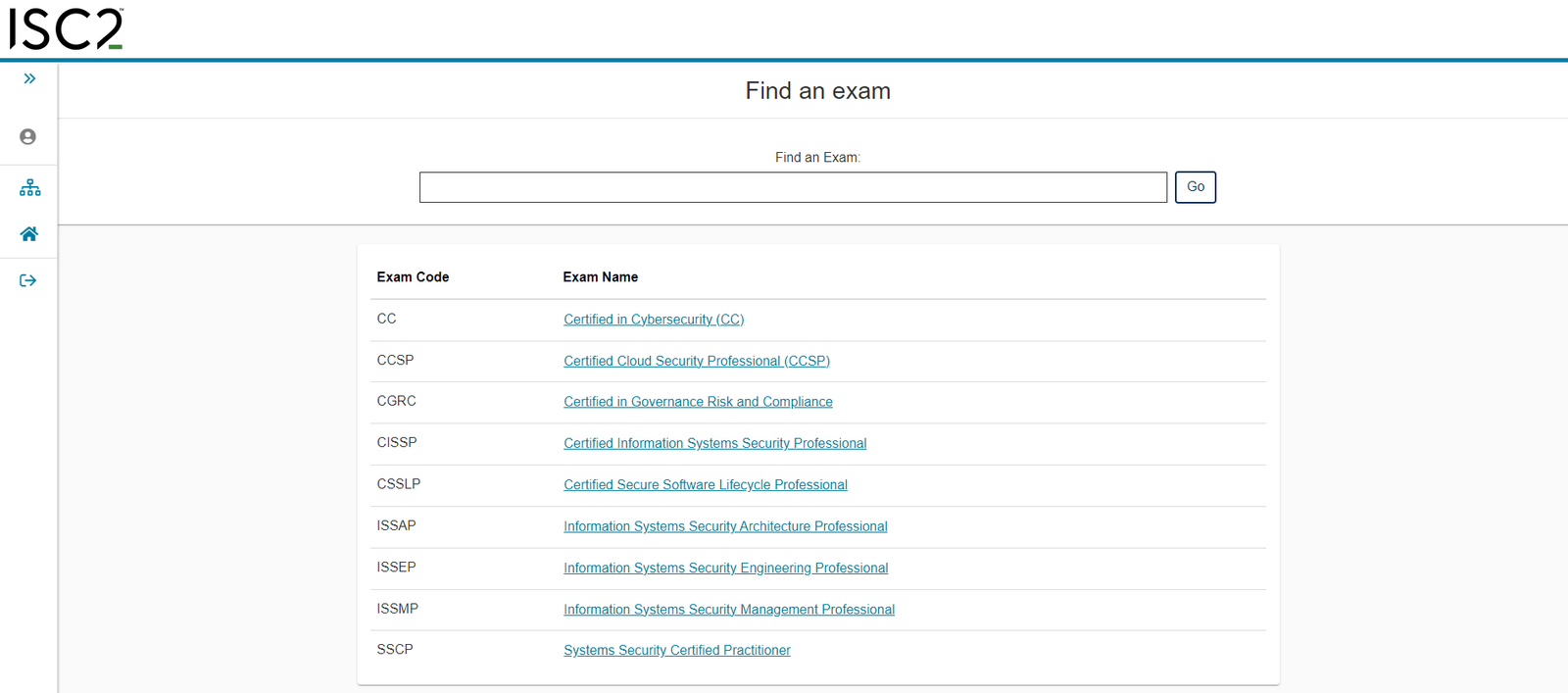This screenshot has width=1568, height=693.
Task: Open Certified in Cybersecurity (CC) link
Action: [654, 320]
